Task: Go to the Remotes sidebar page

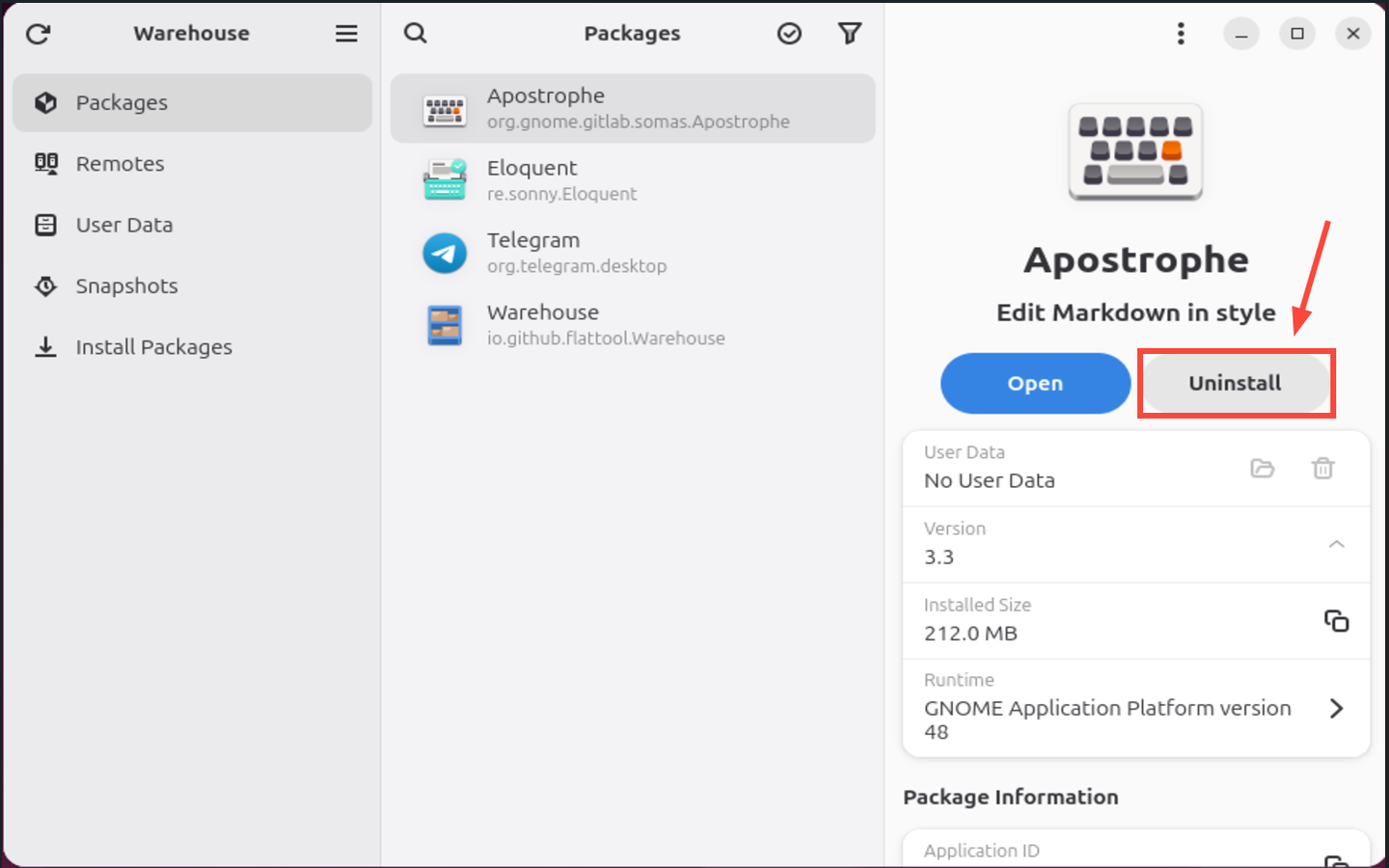Action: [x=121, y=164]
